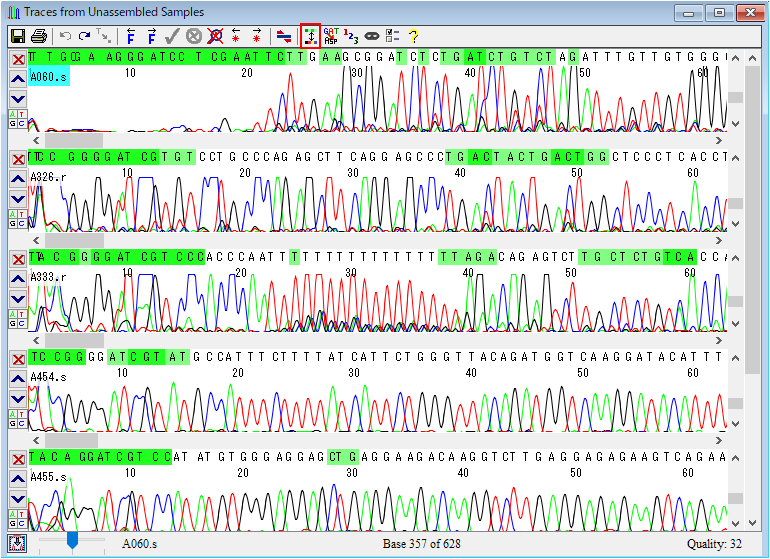Toggle the T channel for A333.r trace
The image size is (770, 559).
tap(22, 314)
